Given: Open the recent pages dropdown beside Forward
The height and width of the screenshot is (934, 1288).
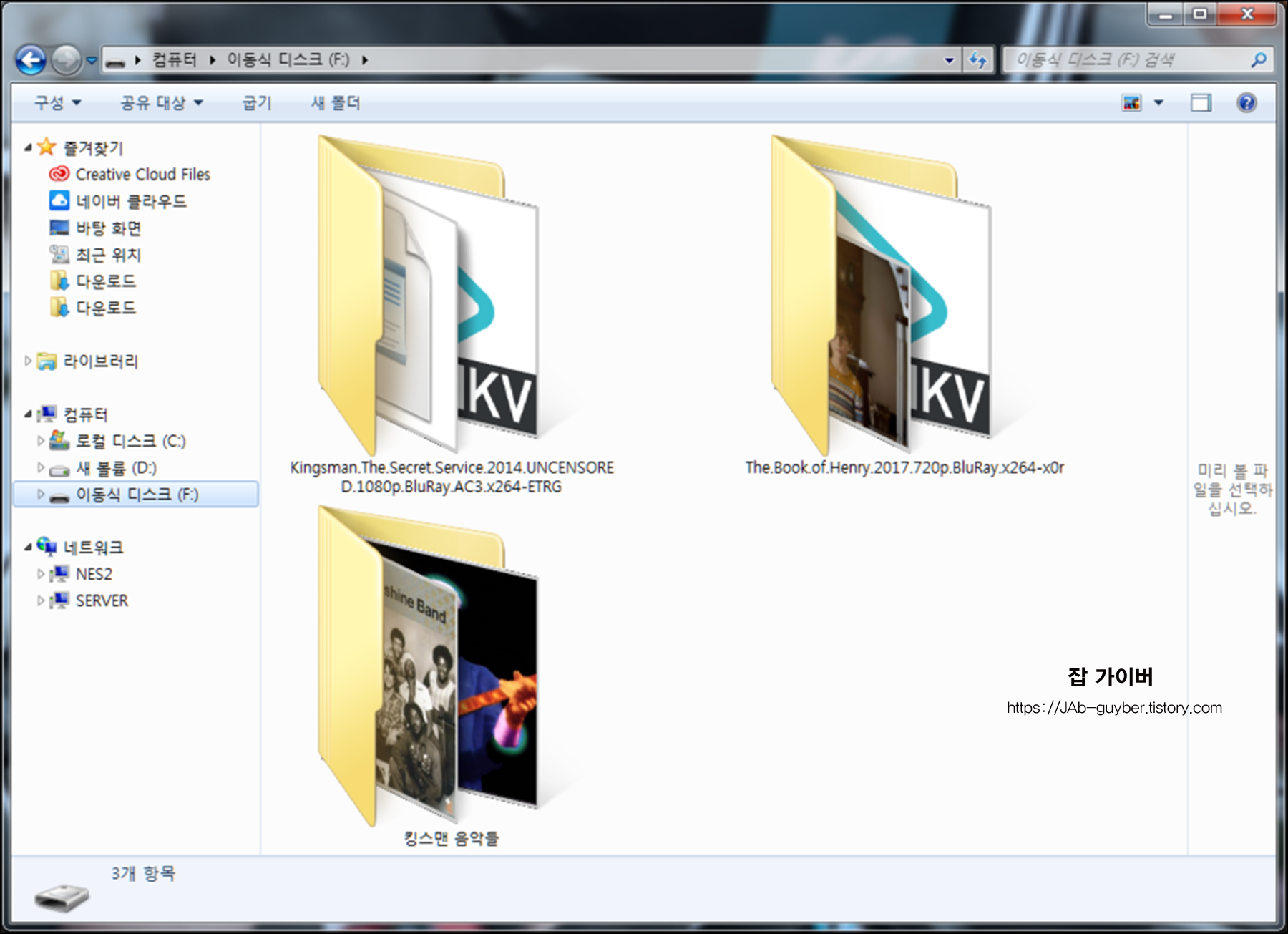Looking at the screenshot, I should pyautogui.click(x=92, y=60).
